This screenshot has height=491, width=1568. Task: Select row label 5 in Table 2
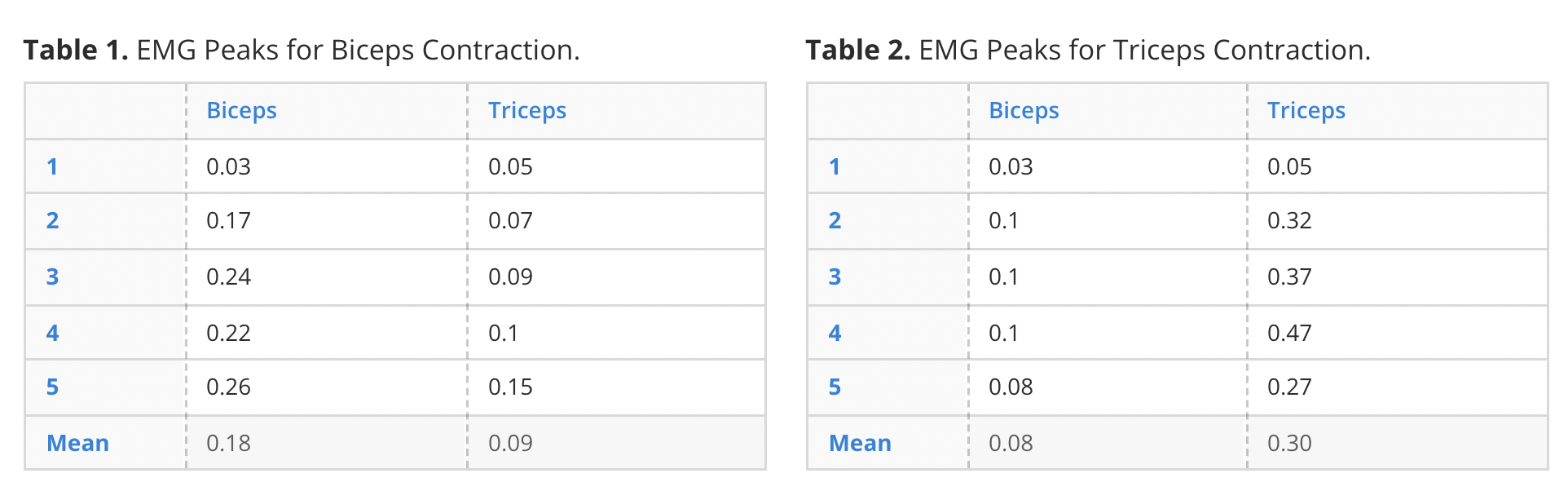coord(835,387)
